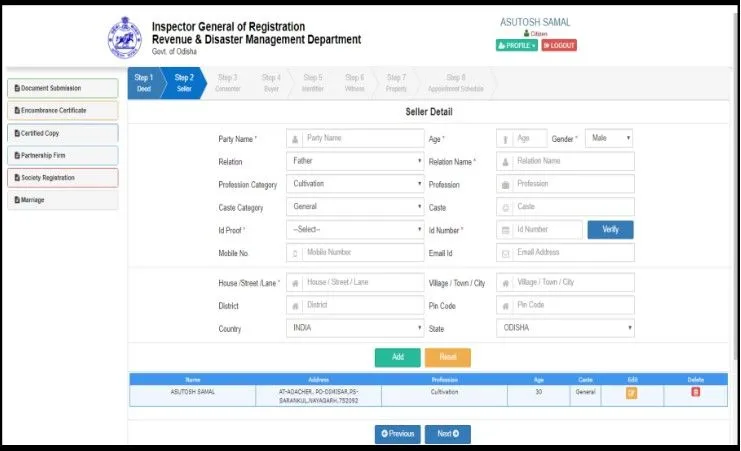This screenshot has height=451, width=741.
Task: Click the green Add button
Action: pos(397,357)
